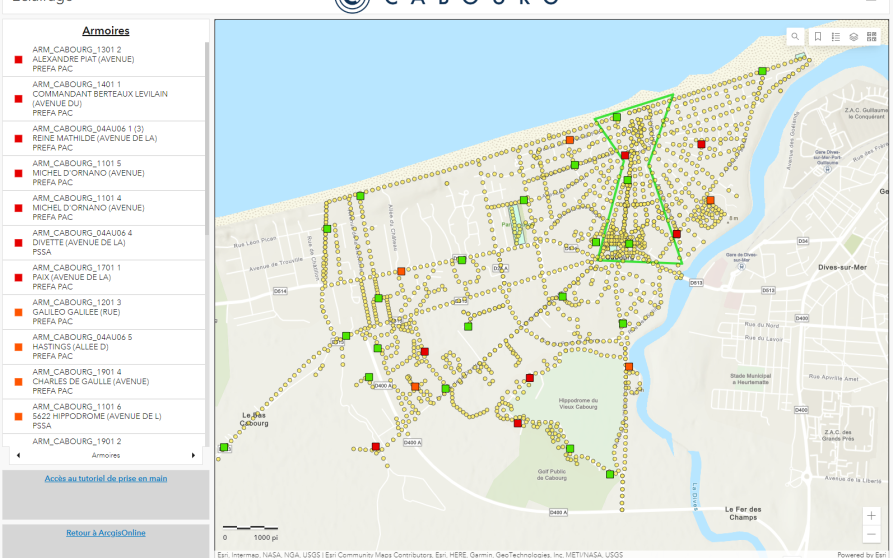
Task: Zoom out on the map
Action: tap(871, 534)
